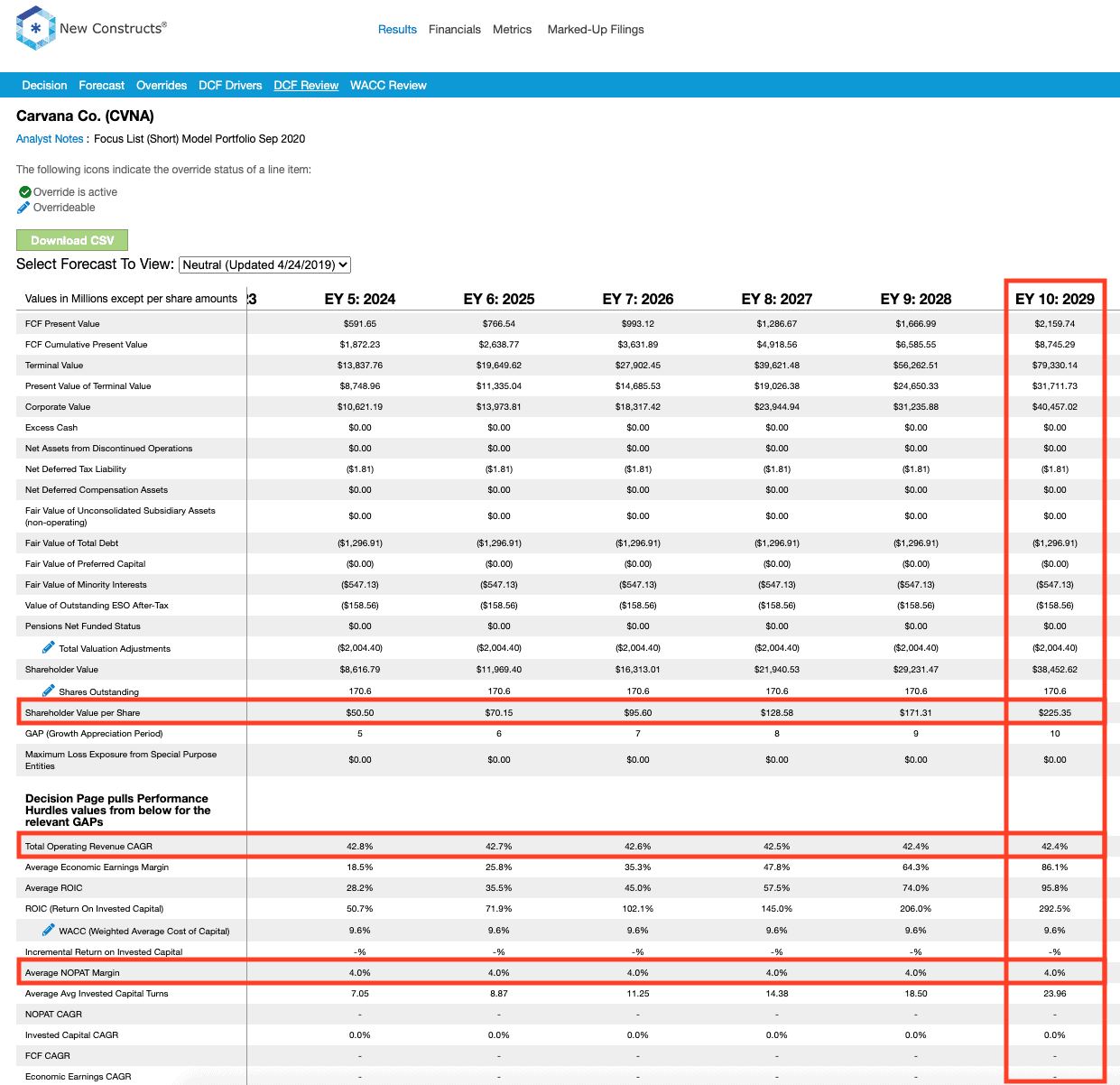Screen dimensions: 1120x1085
Task: Click the $38,452.62 shareholder value cell
Action: [x=1055, y=670]
